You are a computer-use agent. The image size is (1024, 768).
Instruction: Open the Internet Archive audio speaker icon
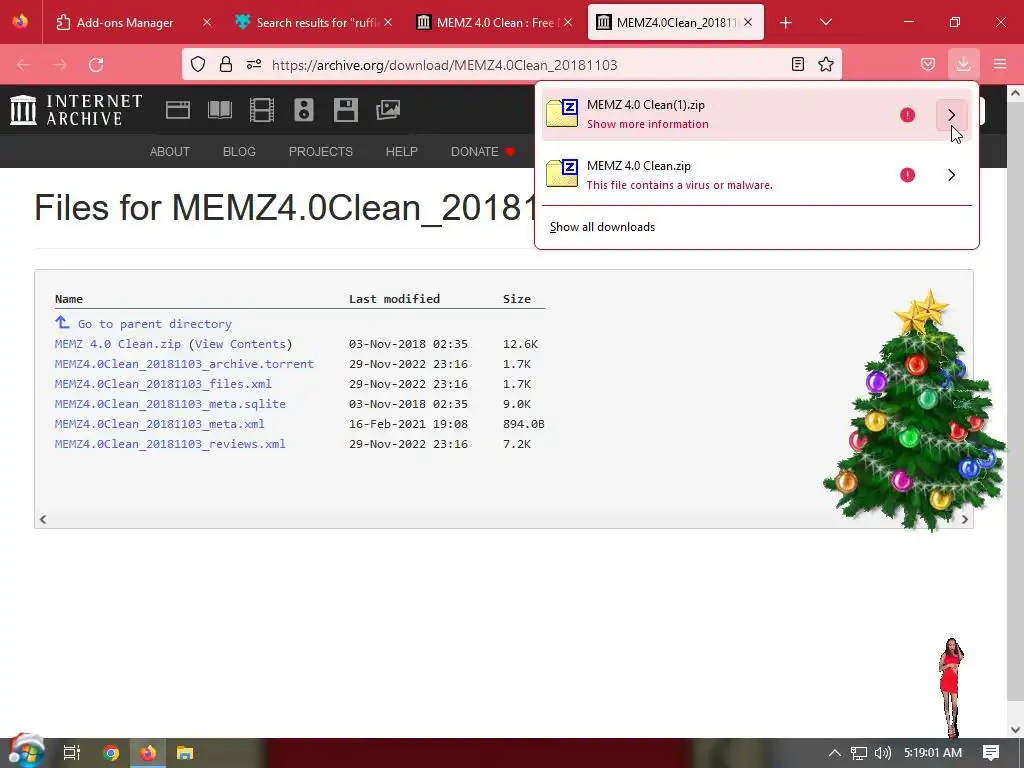304,110
